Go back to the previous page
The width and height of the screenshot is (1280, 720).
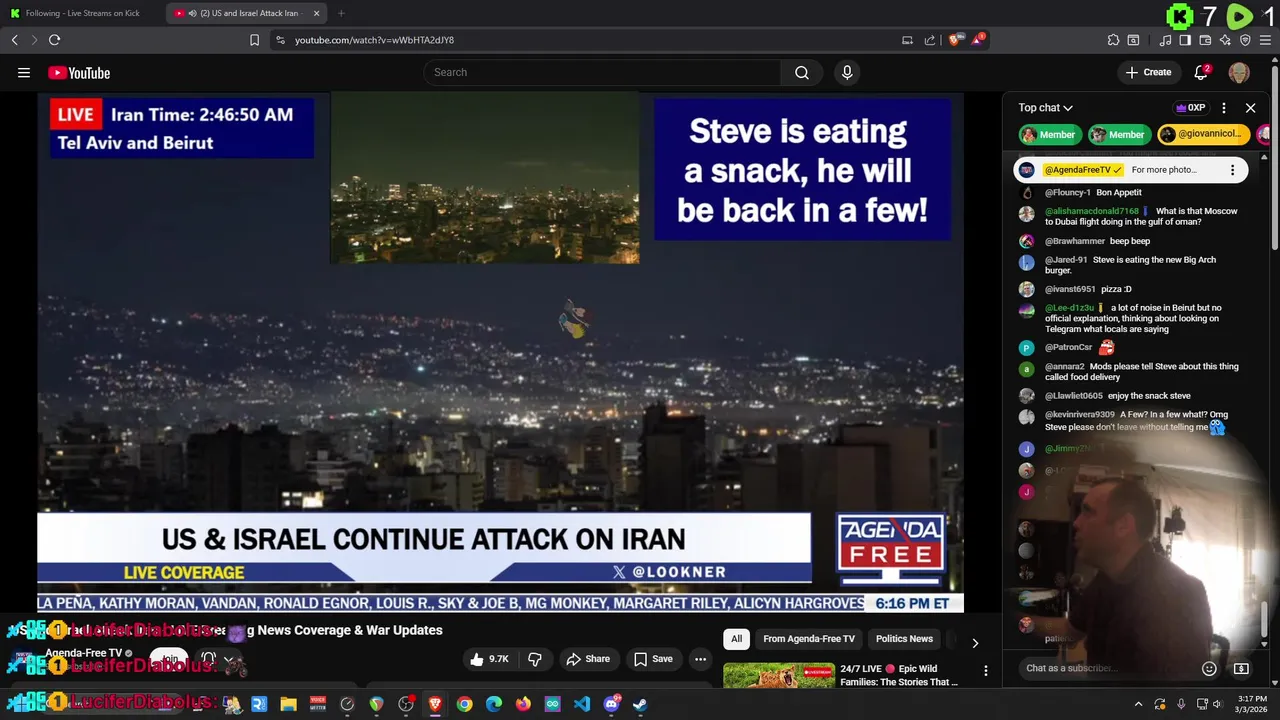[x=14, y=40]
